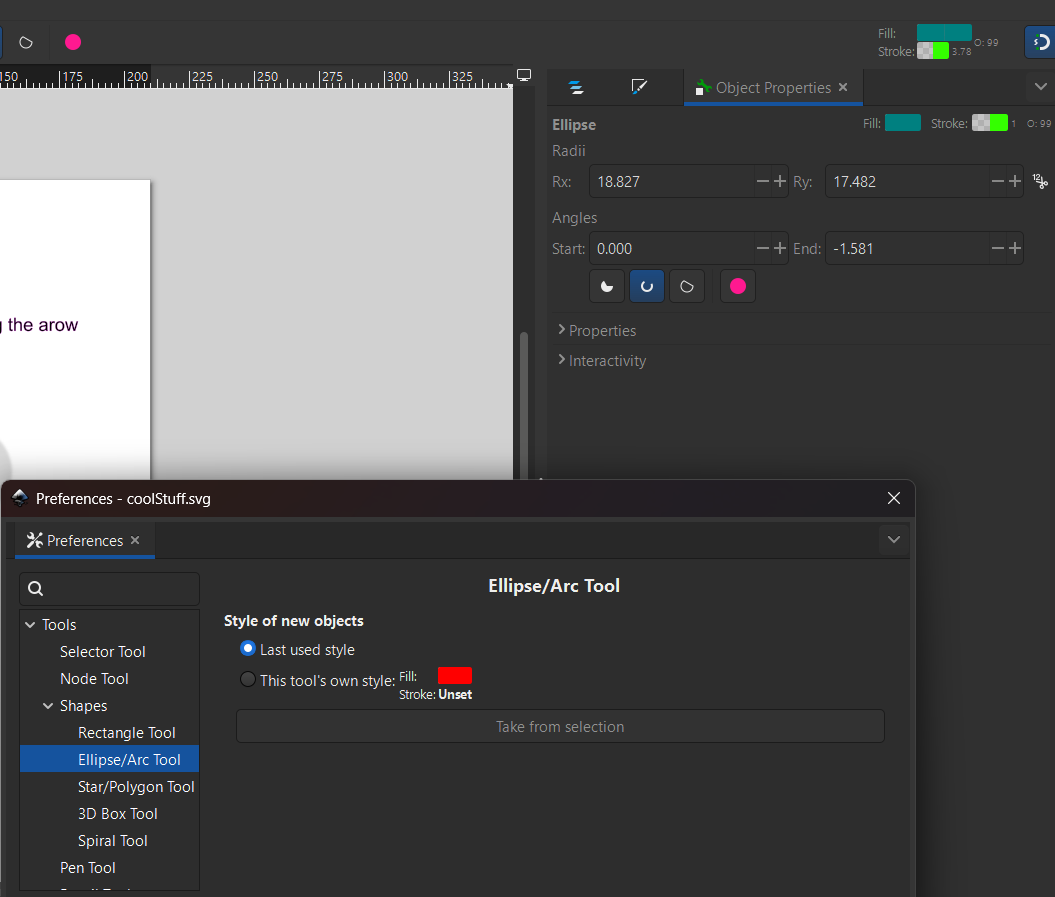This screenshot has width=1055, height=897.
Task: Select the Chord arc type icon
Action: (x=687, y=286)
